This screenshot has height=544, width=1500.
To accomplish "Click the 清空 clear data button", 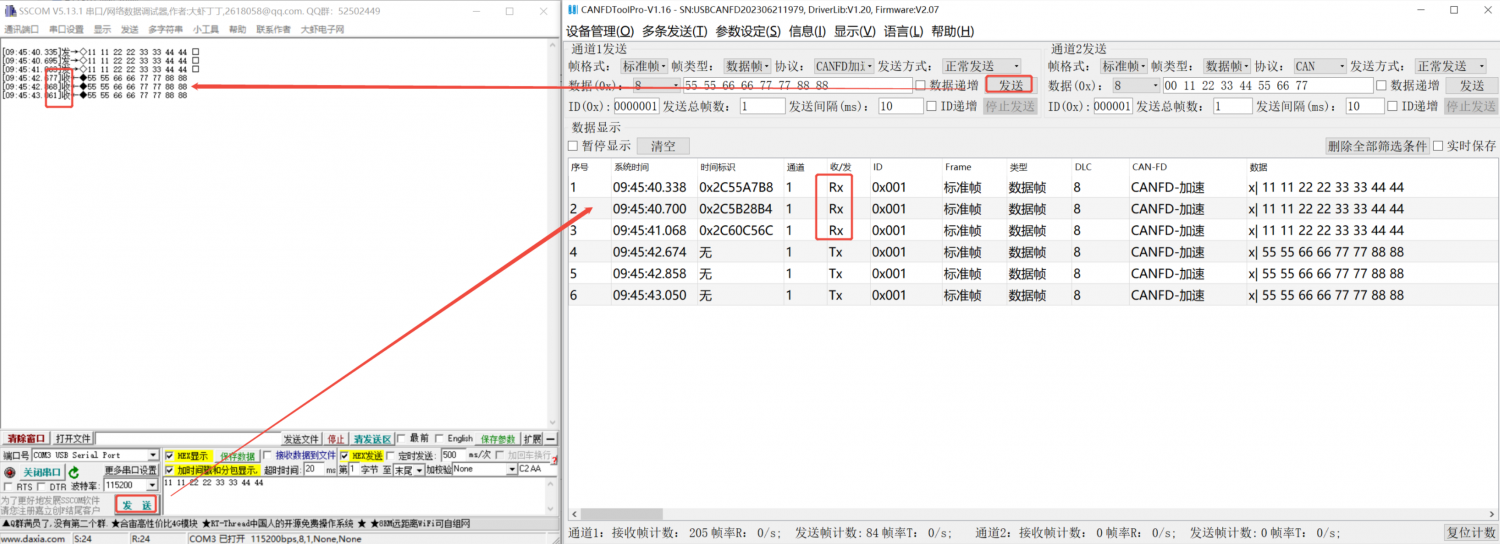I will point(663,146).
